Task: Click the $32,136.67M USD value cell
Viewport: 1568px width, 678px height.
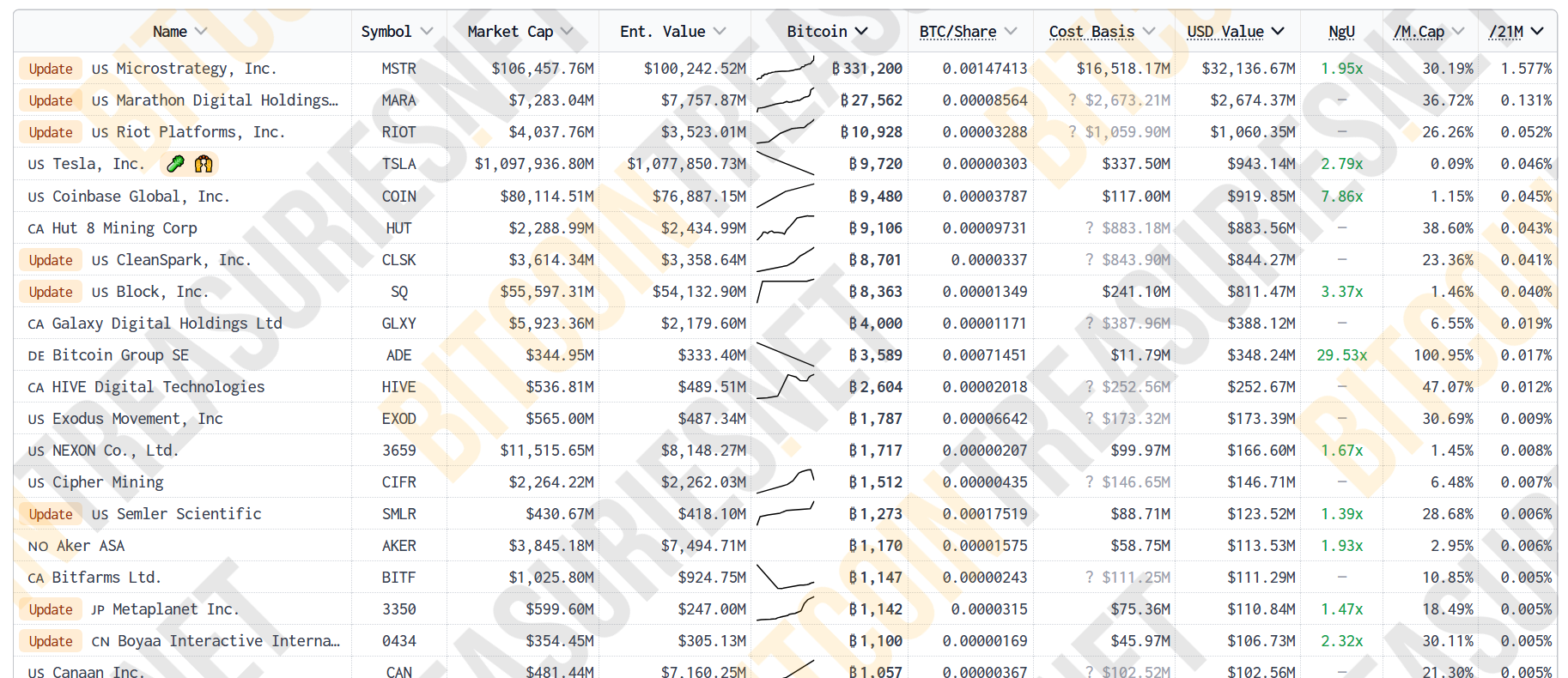Action: [x=1249, y=69]
